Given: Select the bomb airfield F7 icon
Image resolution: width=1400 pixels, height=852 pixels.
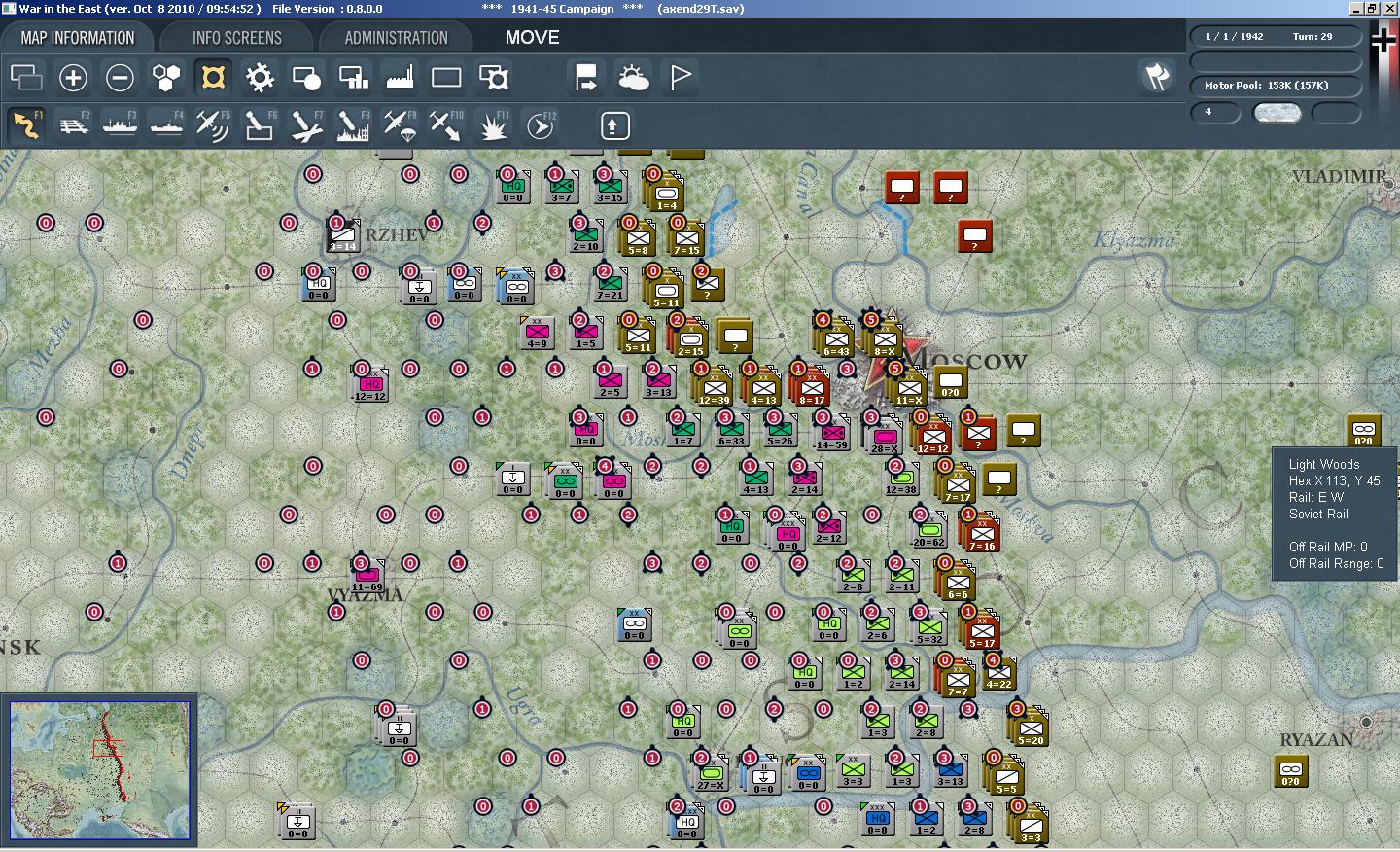Looking at the screenshot, I should tap(305, 125).
